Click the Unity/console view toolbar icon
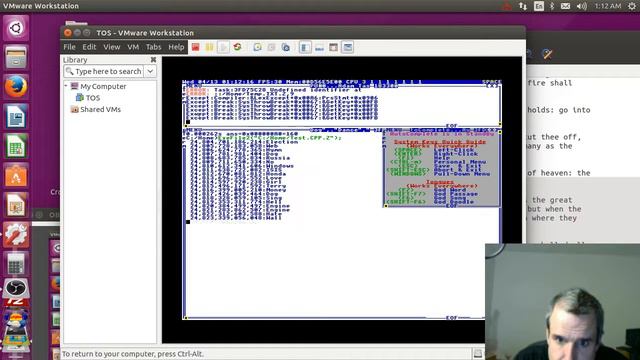The image size is (640, 360). (348, 47)
